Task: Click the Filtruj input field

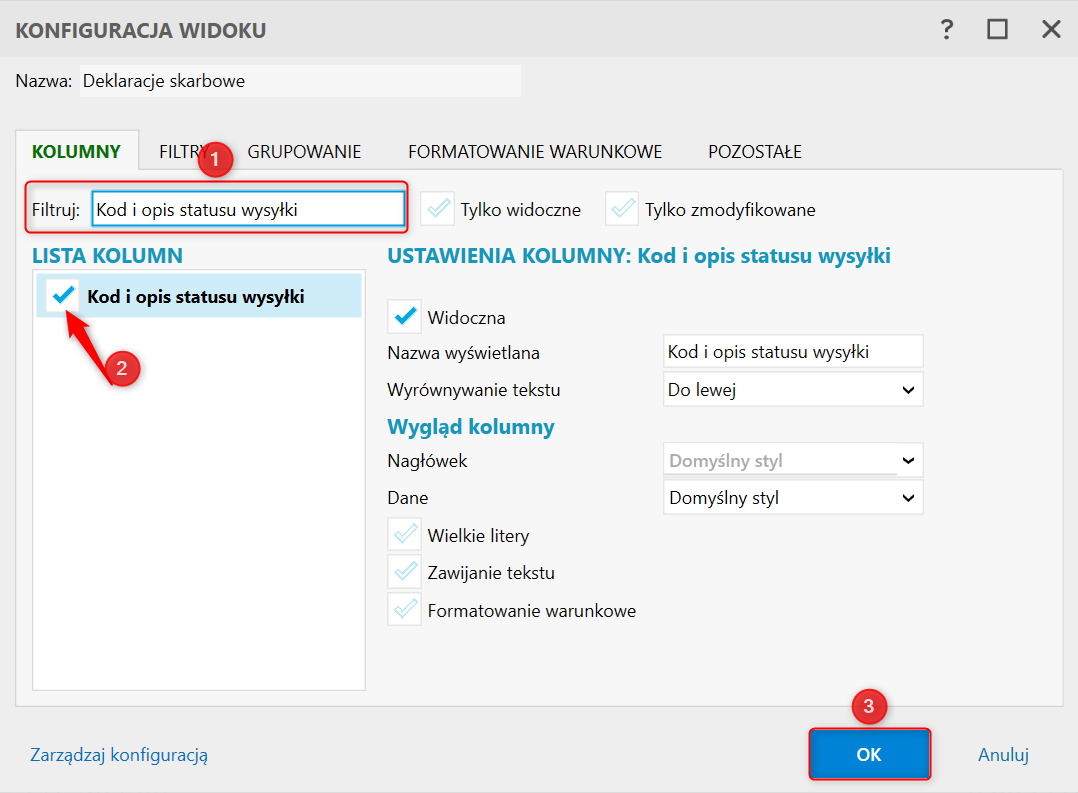Action: point(248,209)
